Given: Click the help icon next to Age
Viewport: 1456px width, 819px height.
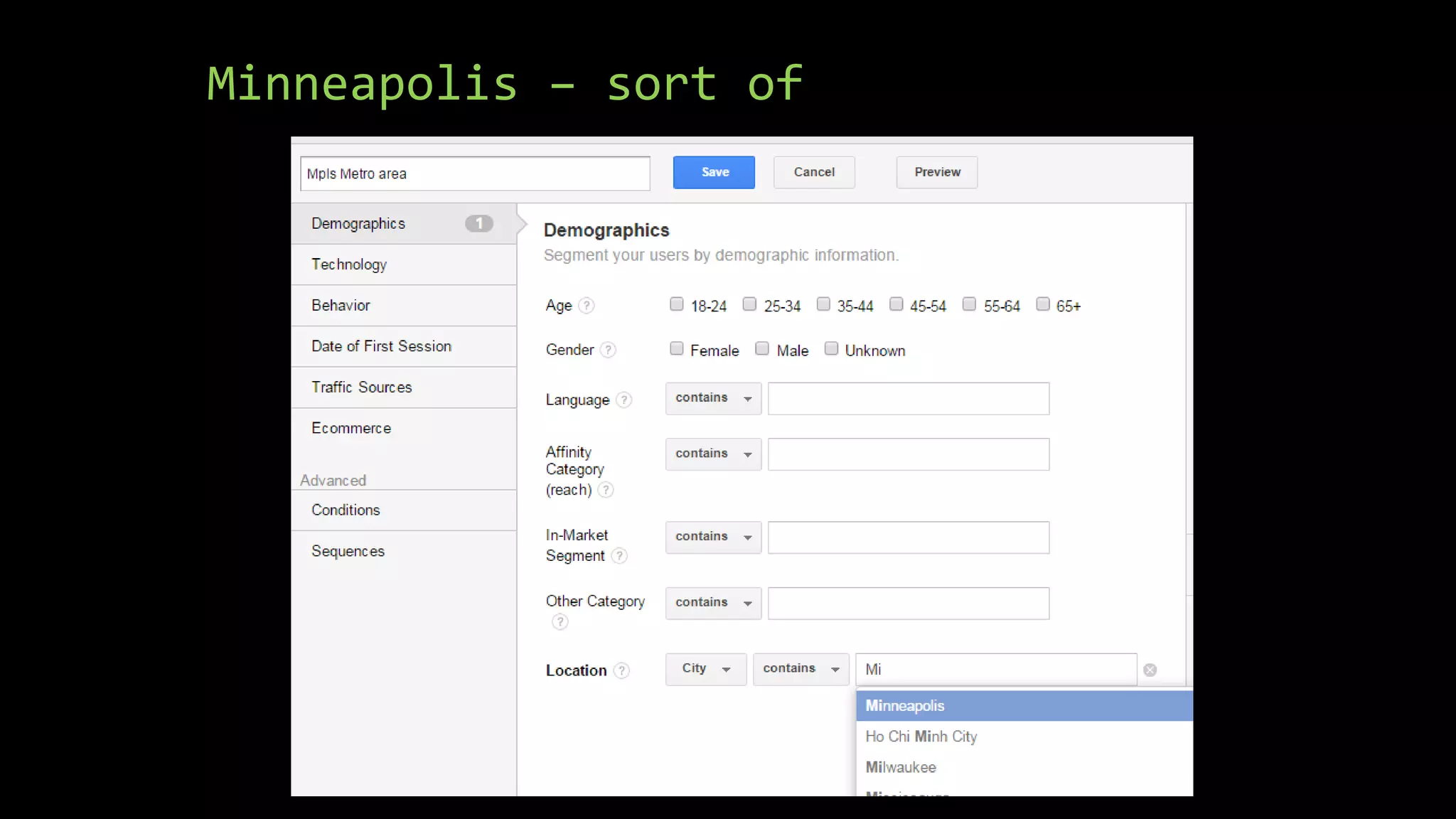Looking at the screenshot, I should pyautogui.click(x=586, y=306).
